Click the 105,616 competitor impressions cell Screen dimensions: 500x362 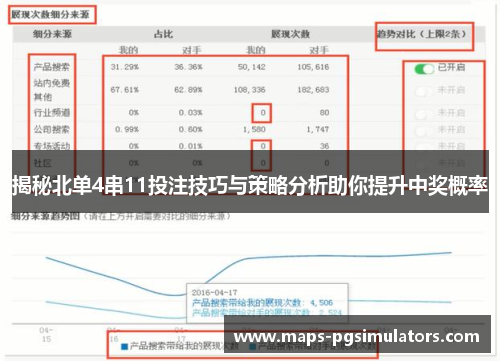pyautogui.click(x=313, y=67)
